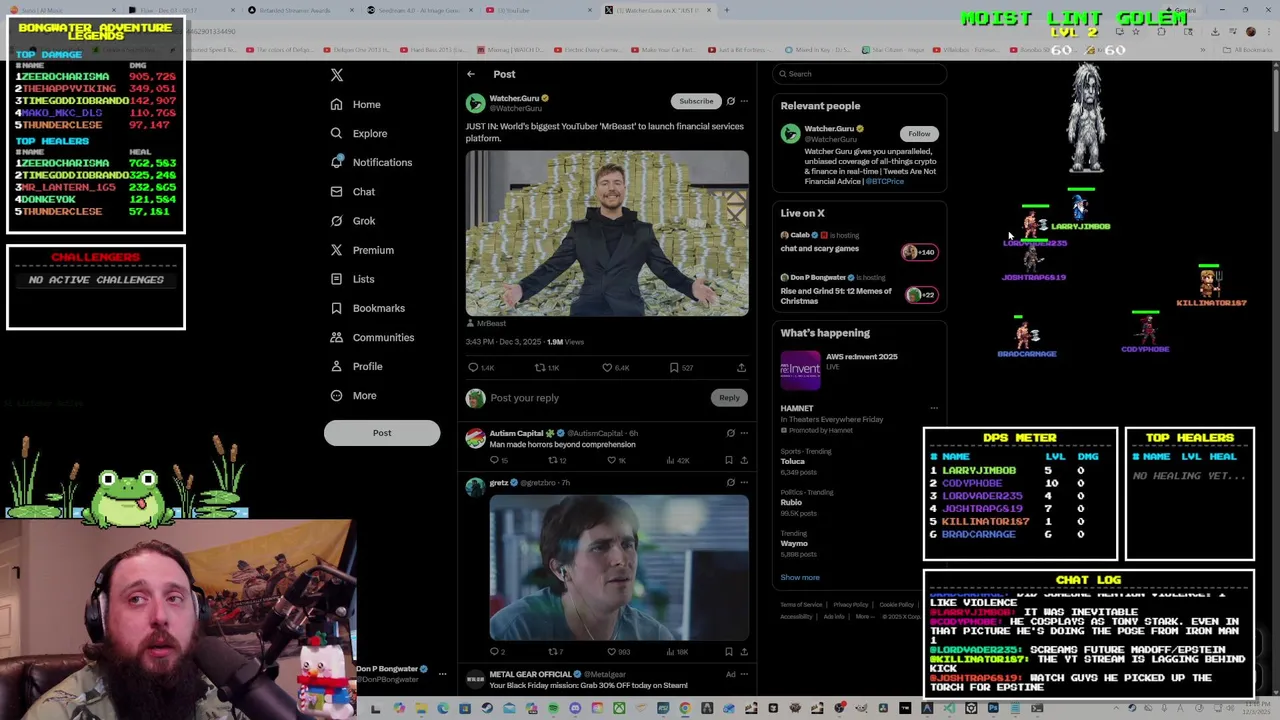
Task: Click the X logo in the sidebar
Action: pyautogui.click(x=337, y=75)
